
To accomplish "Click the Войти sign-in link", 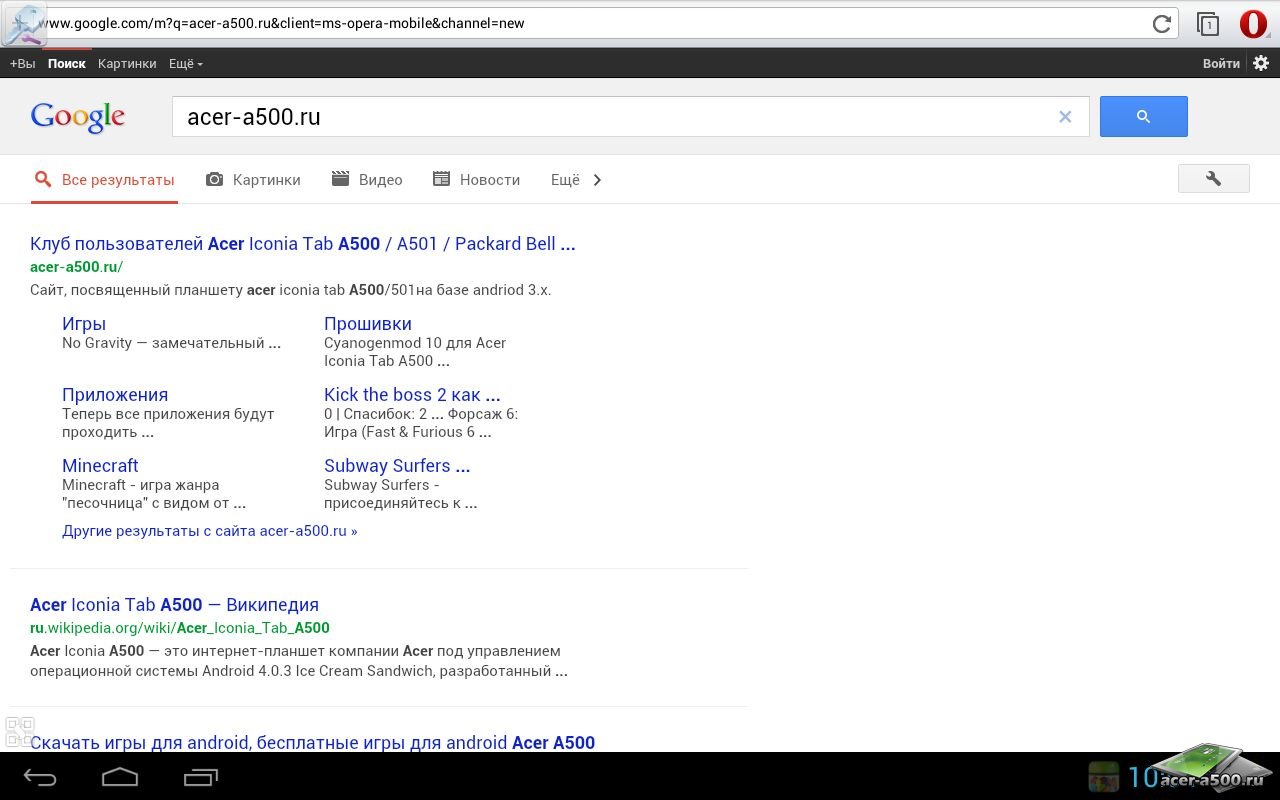I will pyautogui.click(x=1221, y=63).
